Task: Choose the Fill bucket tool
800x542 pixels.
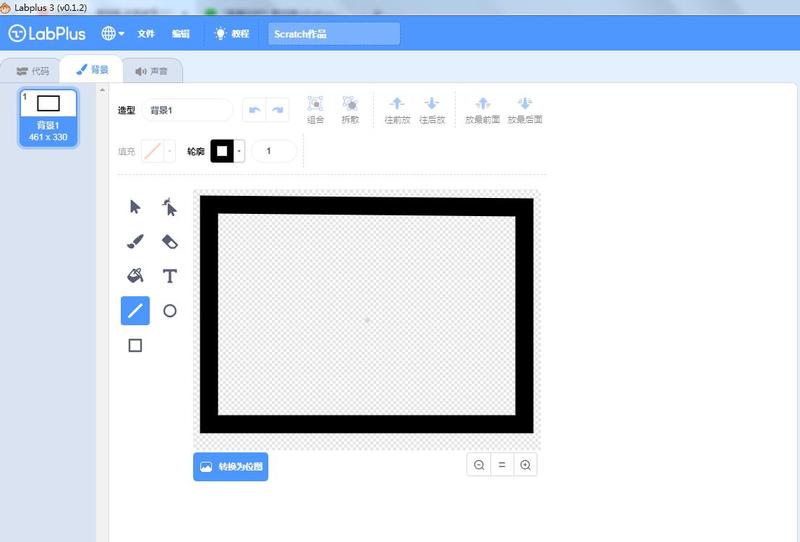Action: pyautogui.click(x=136, y=276)
